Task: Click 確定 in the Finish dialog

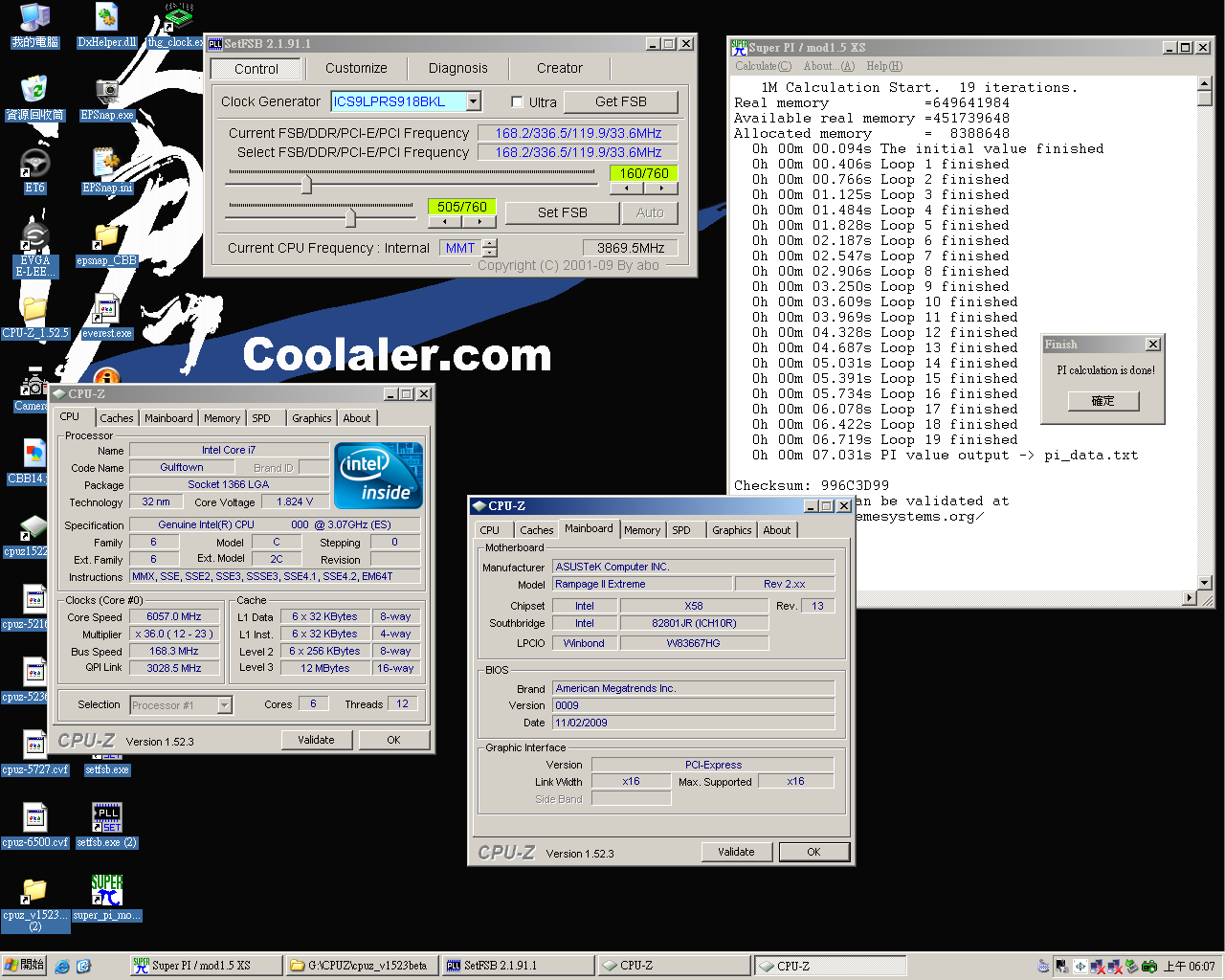Action: pos(1103,401)
